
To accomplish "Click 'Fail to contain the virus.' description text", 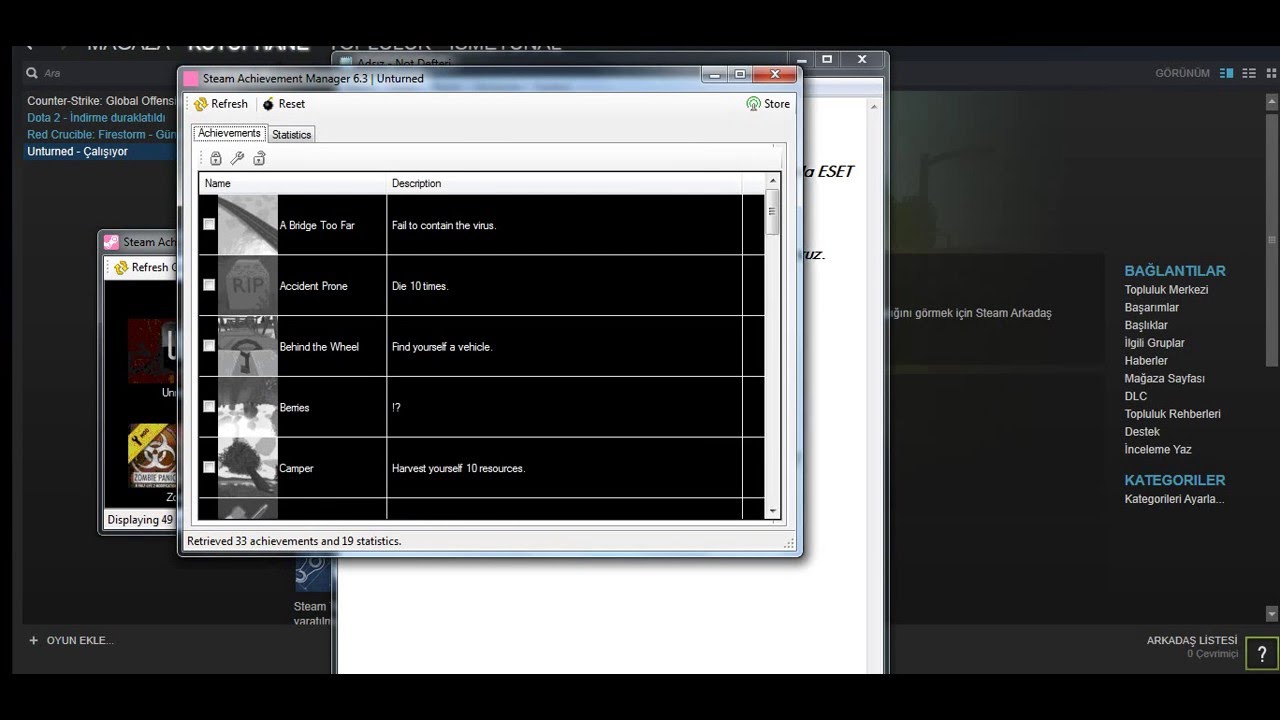I will click(444, 225).
